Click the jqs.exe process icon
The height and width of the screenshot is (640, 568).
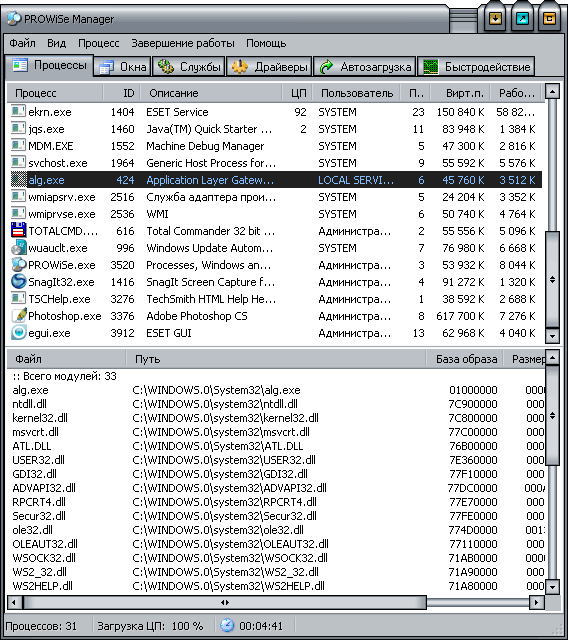coord(18,129)
